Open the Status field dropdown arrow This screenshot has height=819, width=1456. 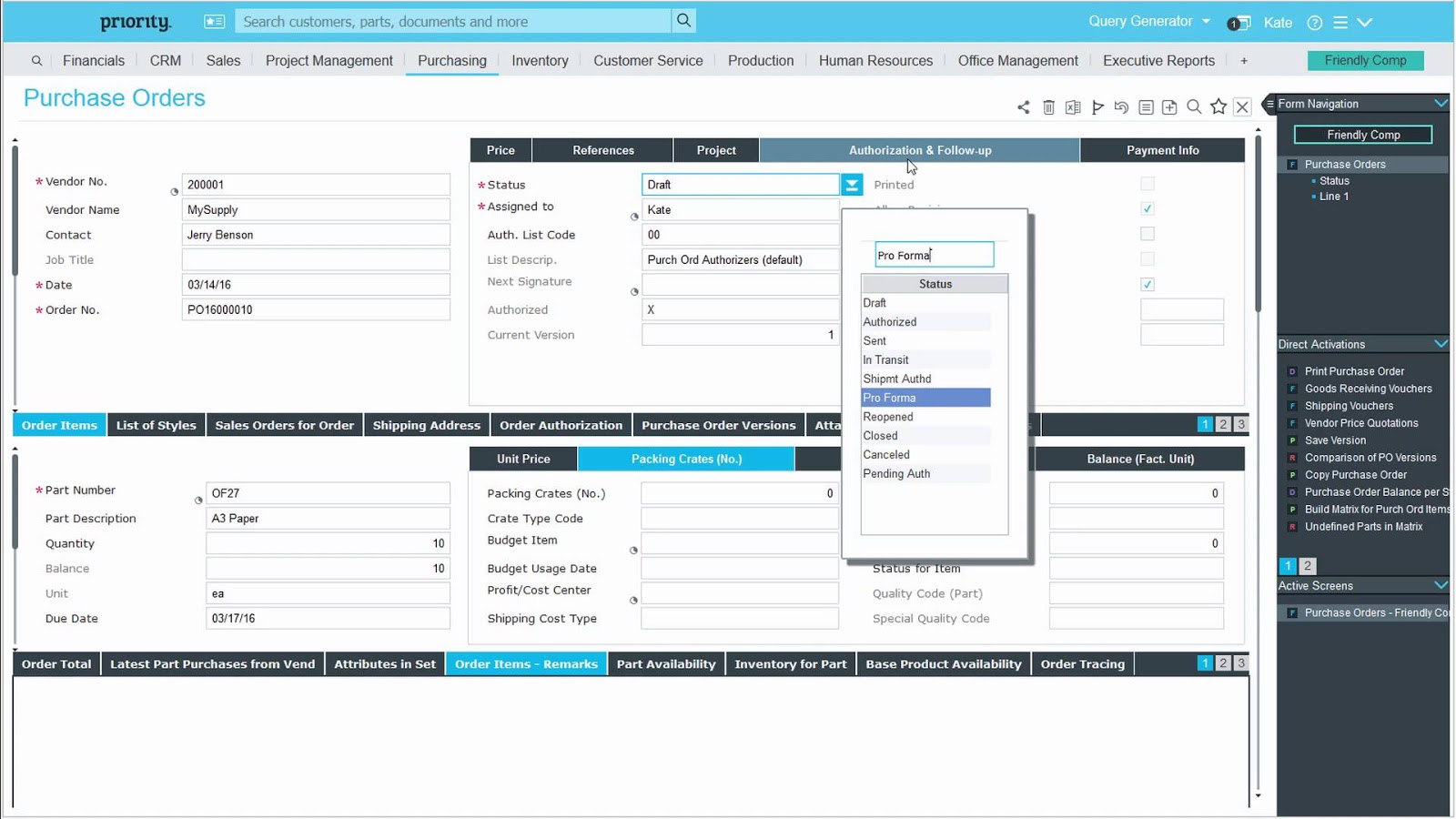click(x=852, y=185)
